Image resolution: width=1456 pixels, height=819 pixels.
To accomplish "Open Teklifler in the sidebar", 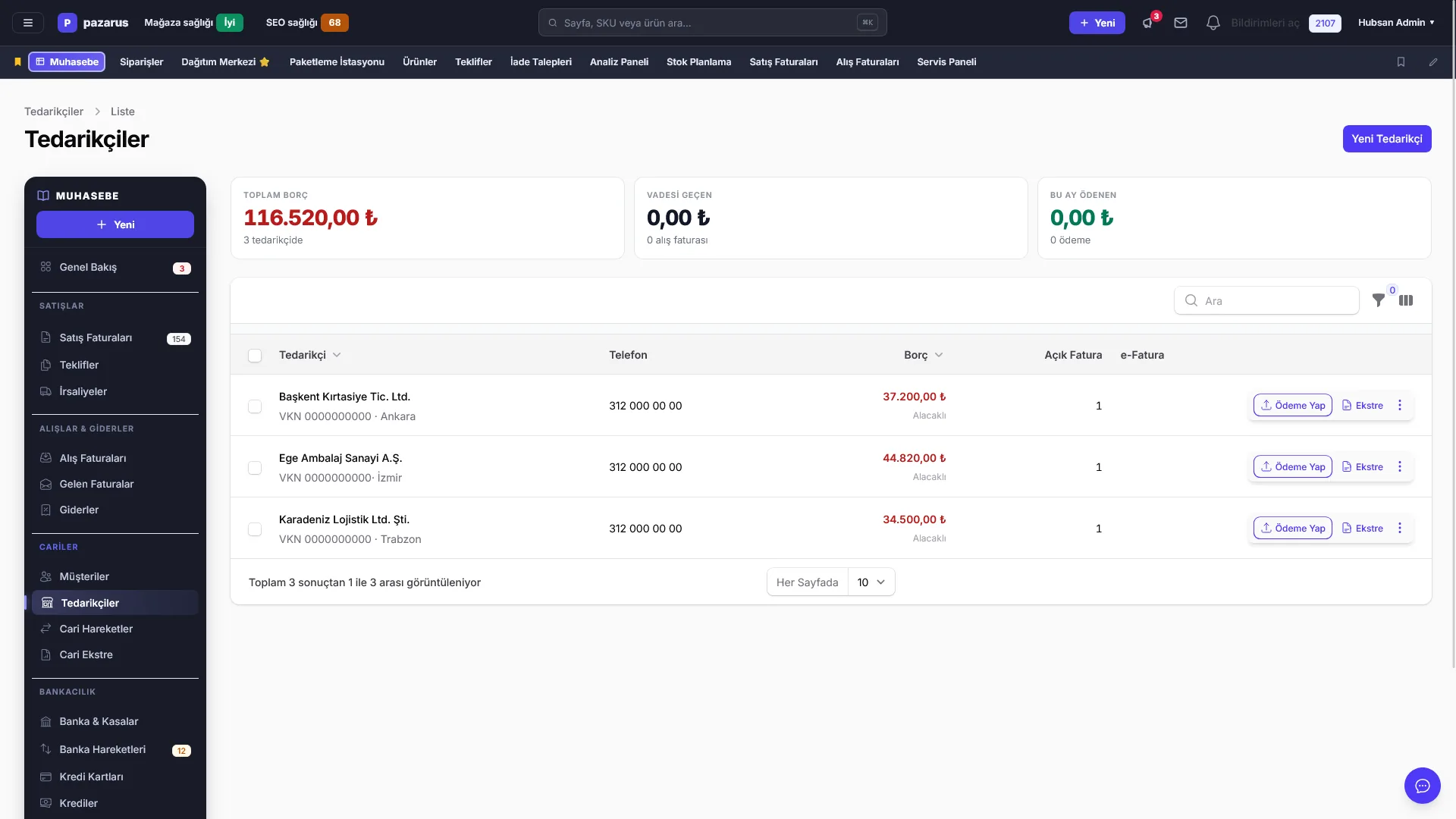I will click(x=115, y=365).
